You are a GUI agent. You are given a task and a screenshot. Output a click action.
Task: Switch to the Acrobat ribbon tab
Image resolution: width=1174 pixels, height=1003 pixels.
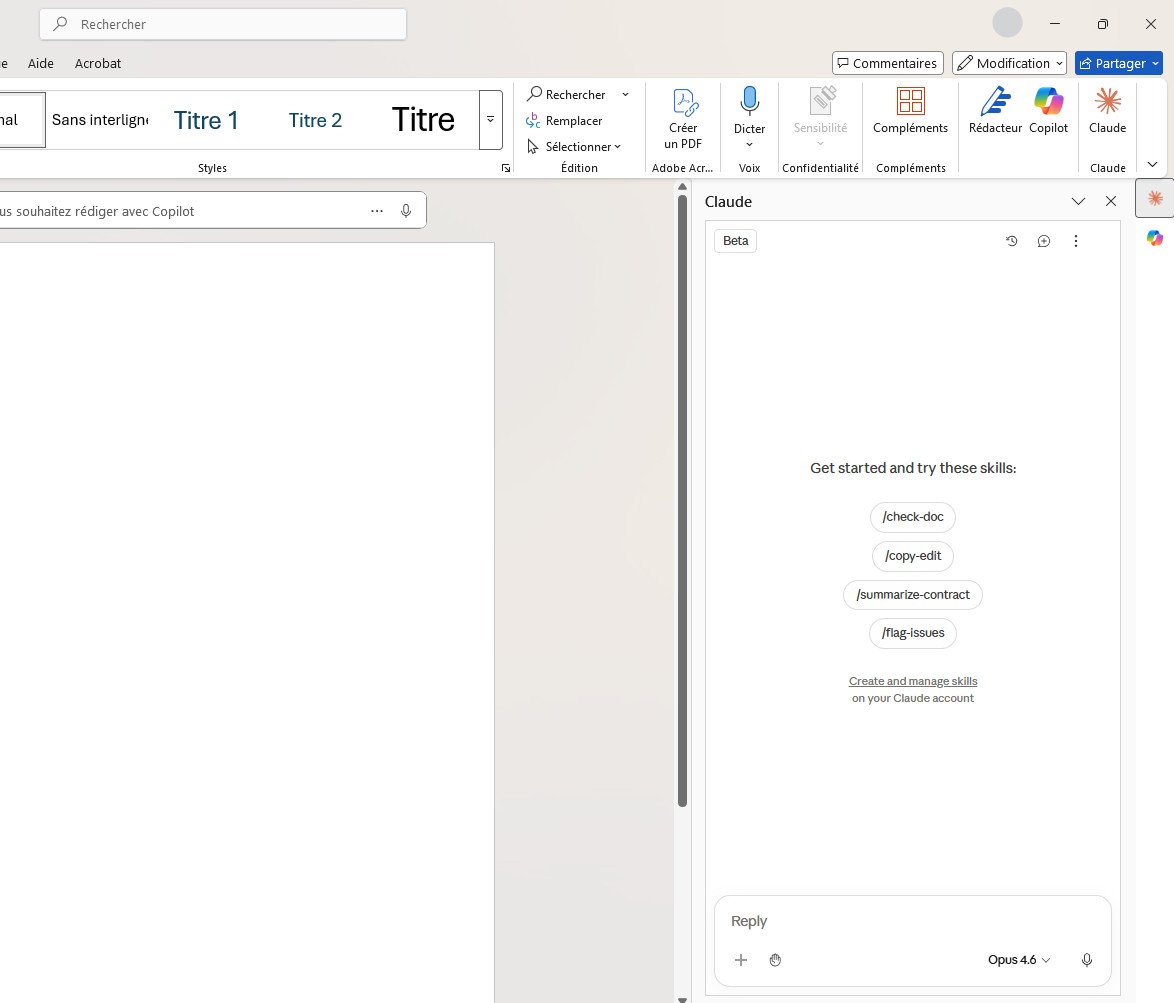click(x=98, y=63)
